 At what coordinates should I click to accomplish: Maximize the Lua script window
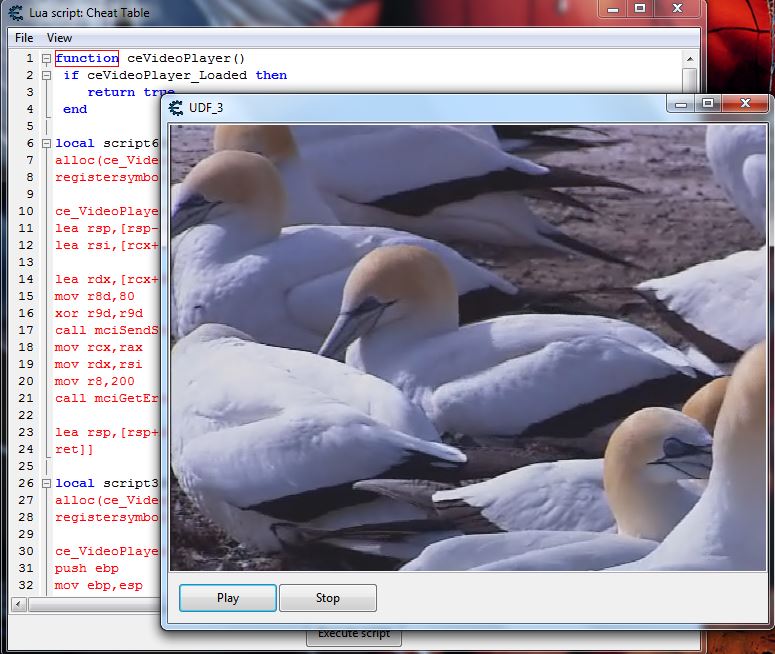click(x=640, y=8)
